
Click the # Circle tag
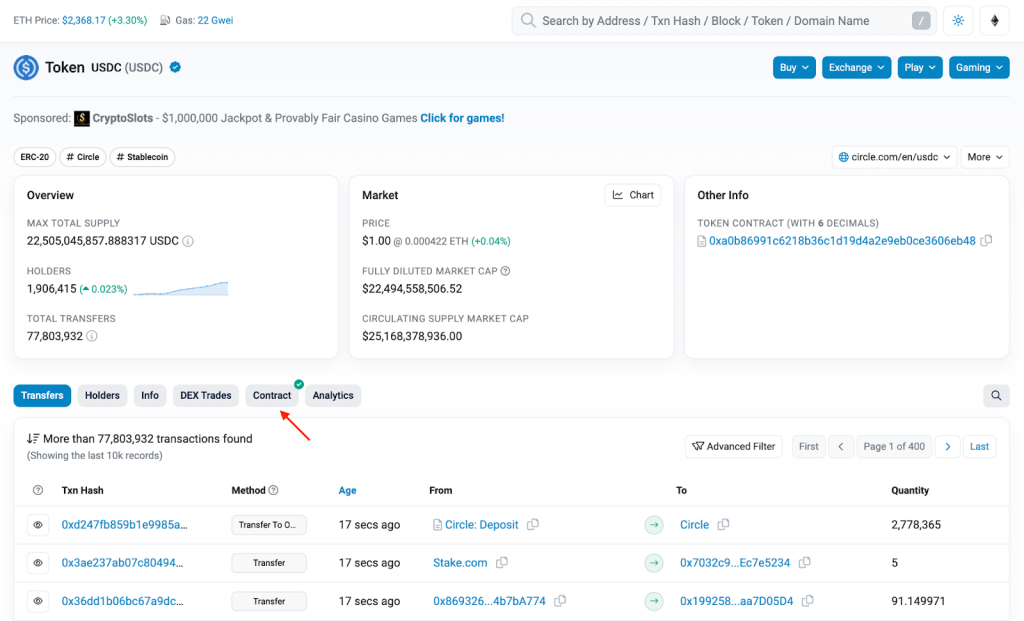coord(83,157)
